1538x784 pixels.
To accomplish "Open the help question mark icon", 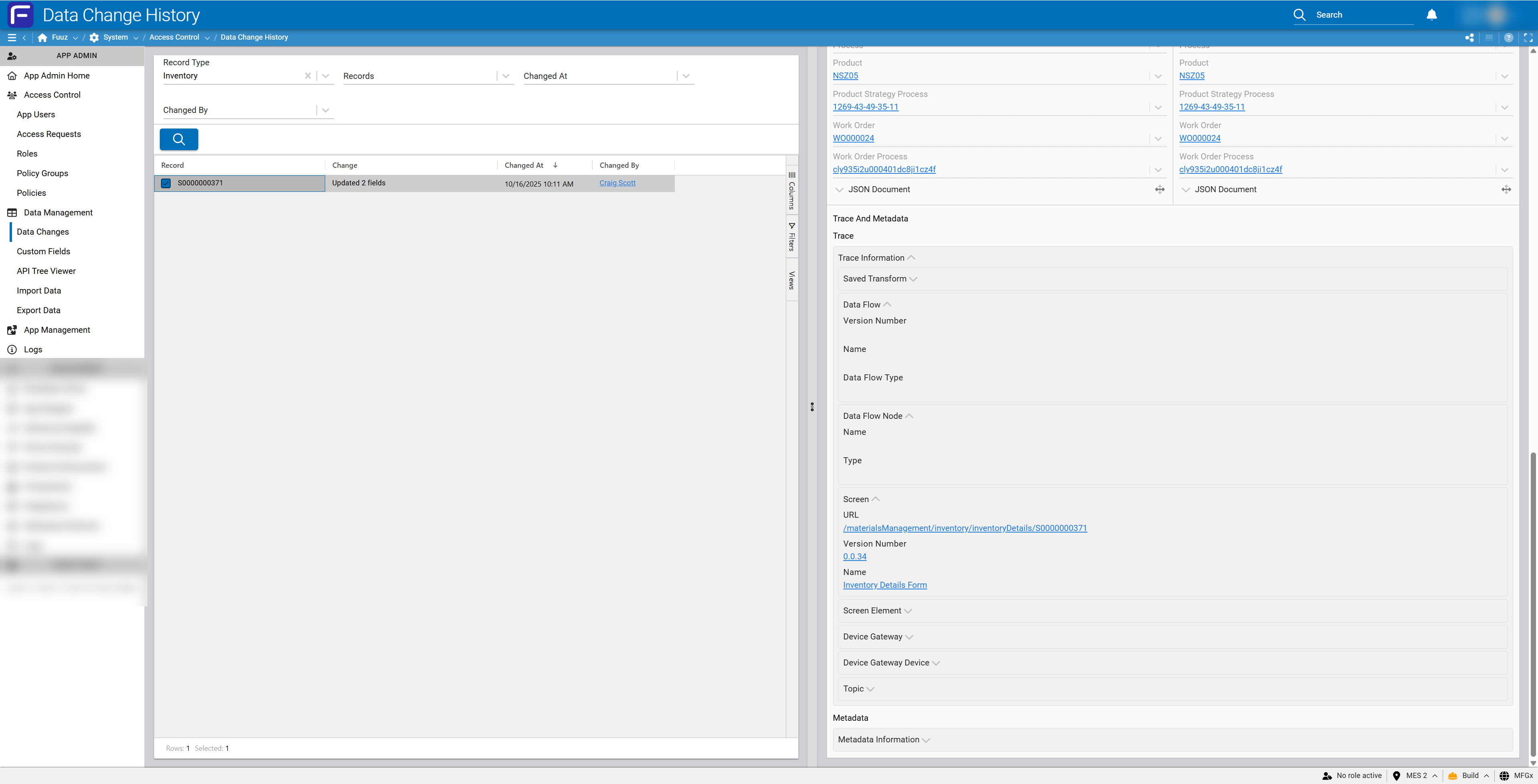I will pos(1508,38).
